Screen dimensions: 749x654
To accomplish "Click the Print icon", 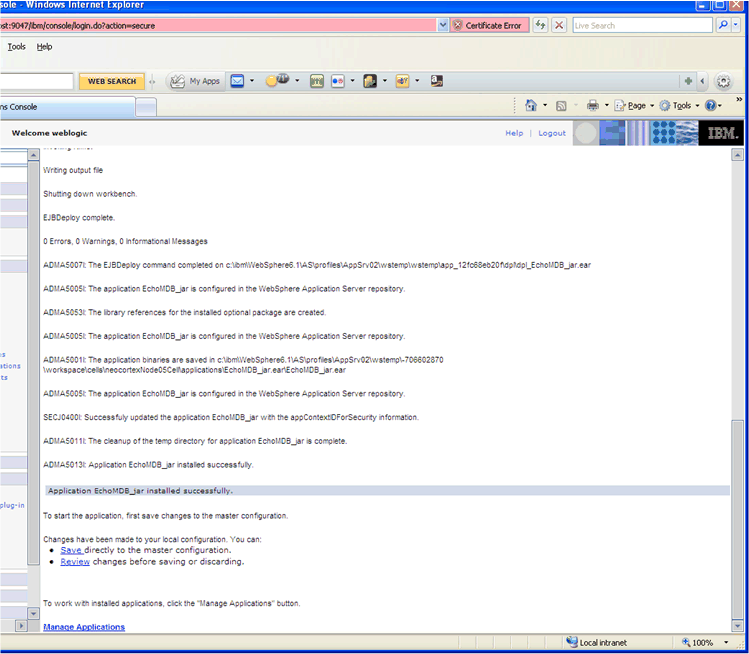I will coord(593,106).
